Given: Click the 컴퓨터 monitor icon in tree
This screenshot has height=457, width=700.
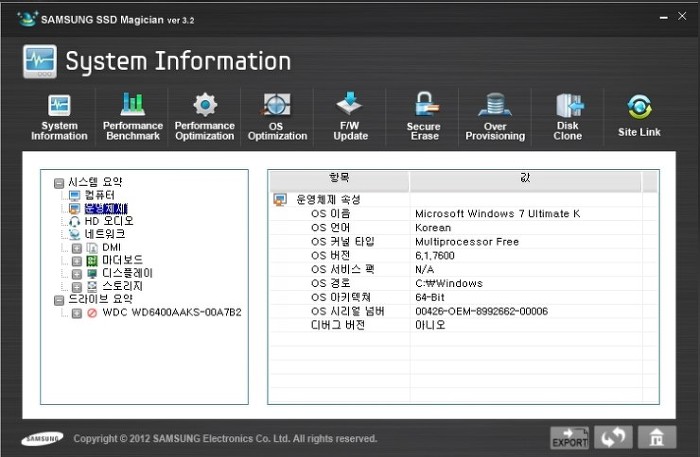Looking at the screenshot, I should (75, 195).
